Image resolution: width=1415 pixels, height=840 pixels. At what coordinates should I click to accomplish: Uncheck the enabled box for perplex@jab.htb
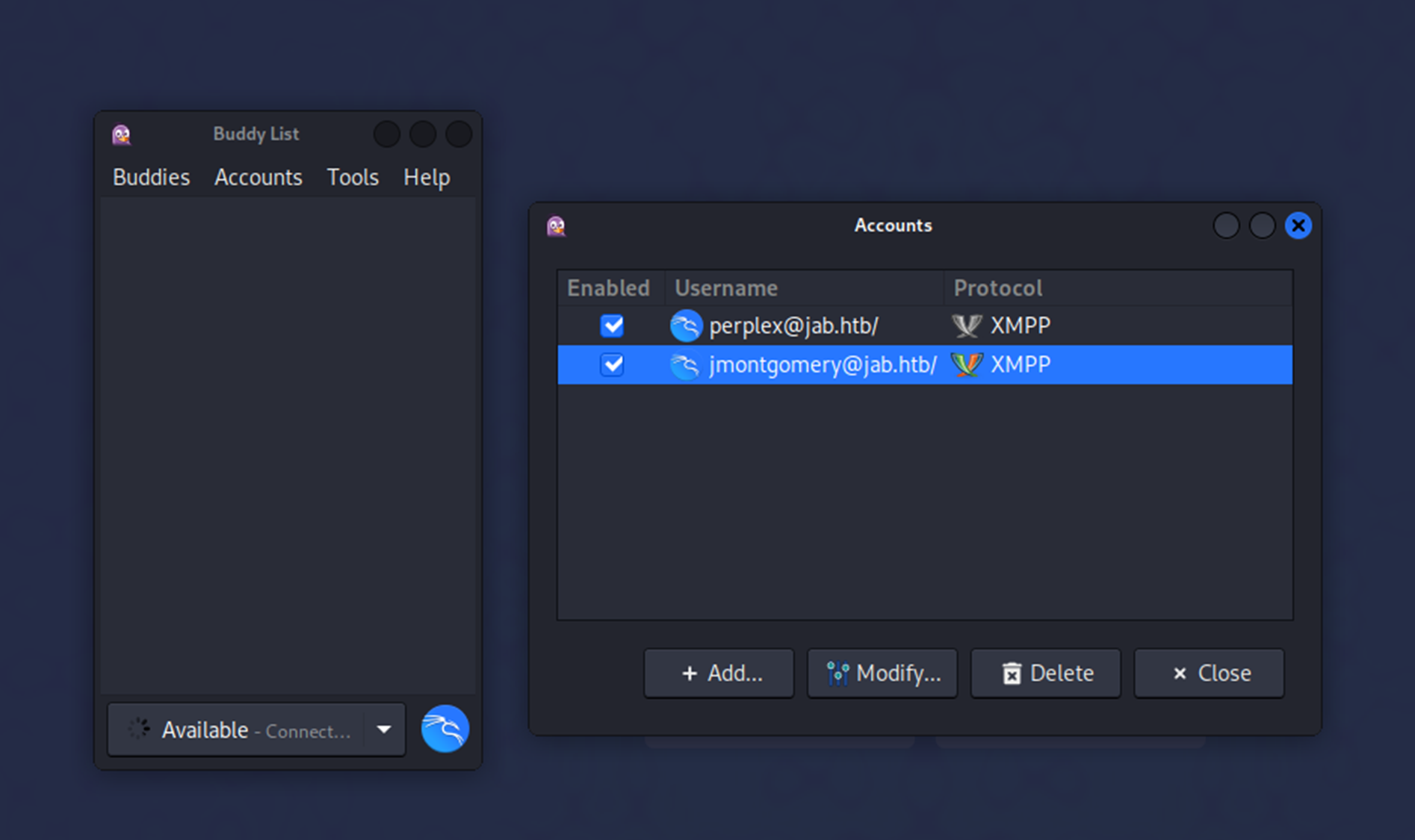click(x=612, y=326)
